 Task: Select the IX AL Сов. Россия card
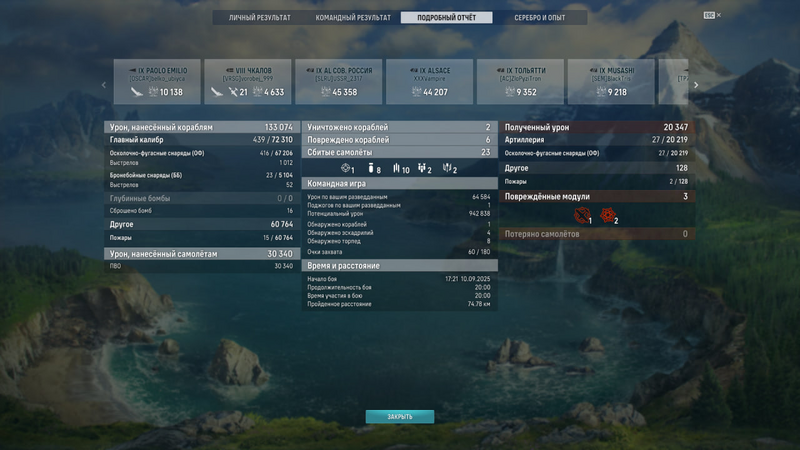tap(339, 82)
